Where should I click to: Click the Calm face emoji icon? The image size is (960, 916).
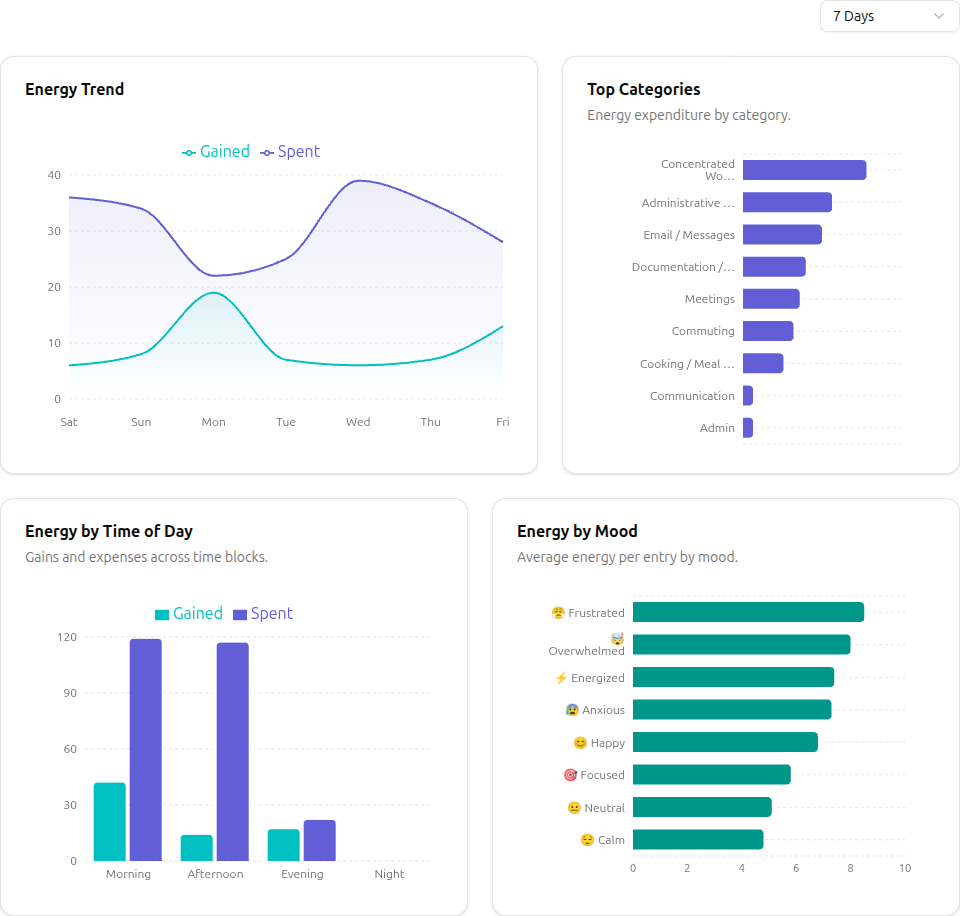point(588,840)
